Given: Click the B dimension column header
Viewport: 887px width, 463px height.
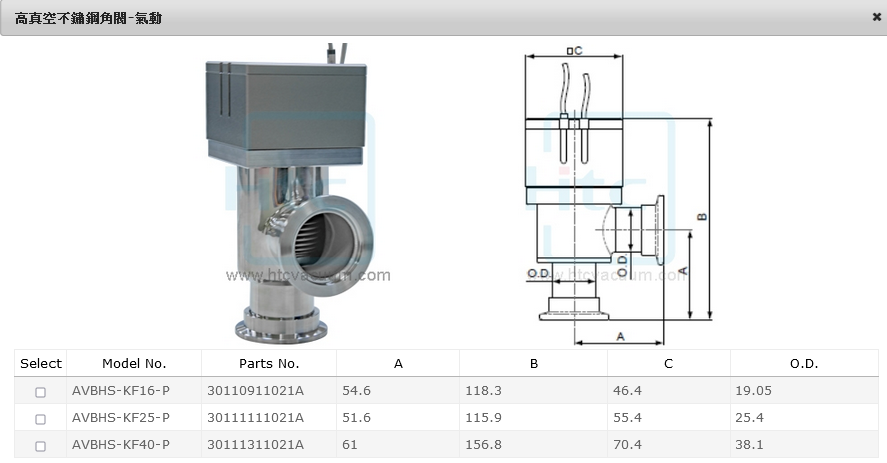Looking at the screenshot, I should pyautogui.click(x=533, y=364).
